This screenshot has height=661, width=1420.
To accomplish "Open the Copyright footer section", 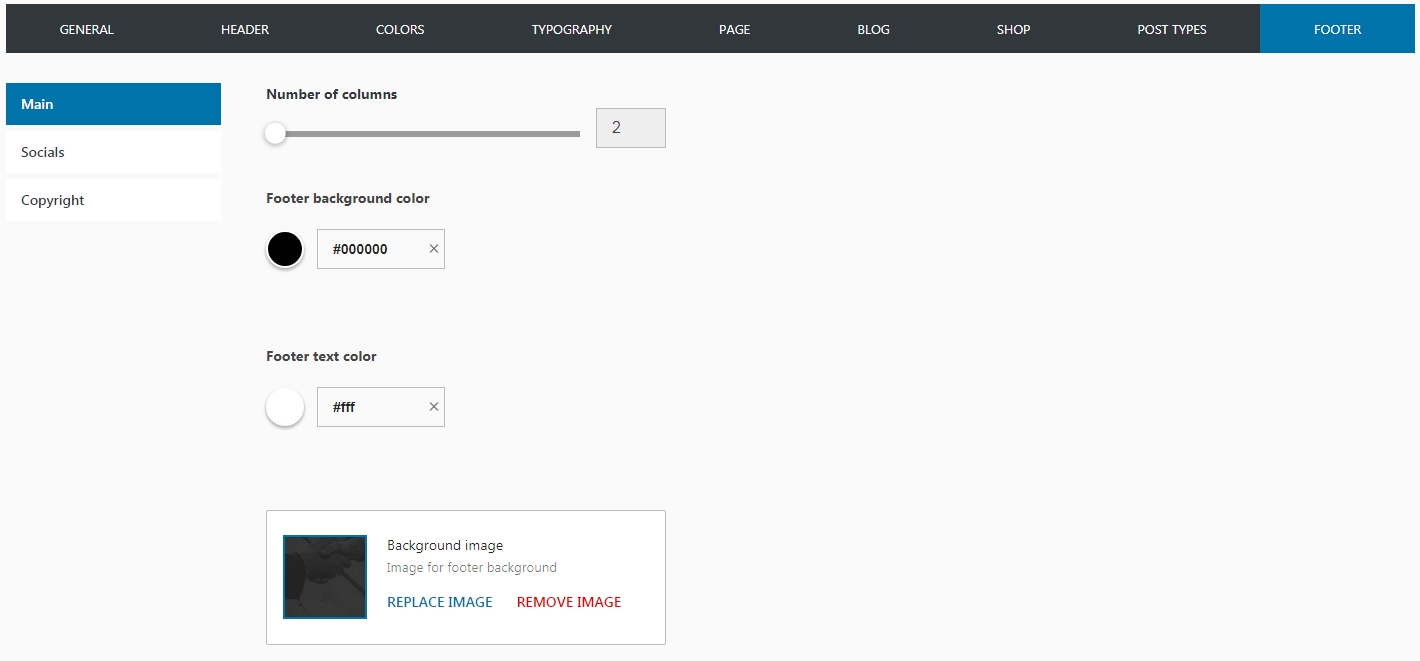I will [113, 200].
